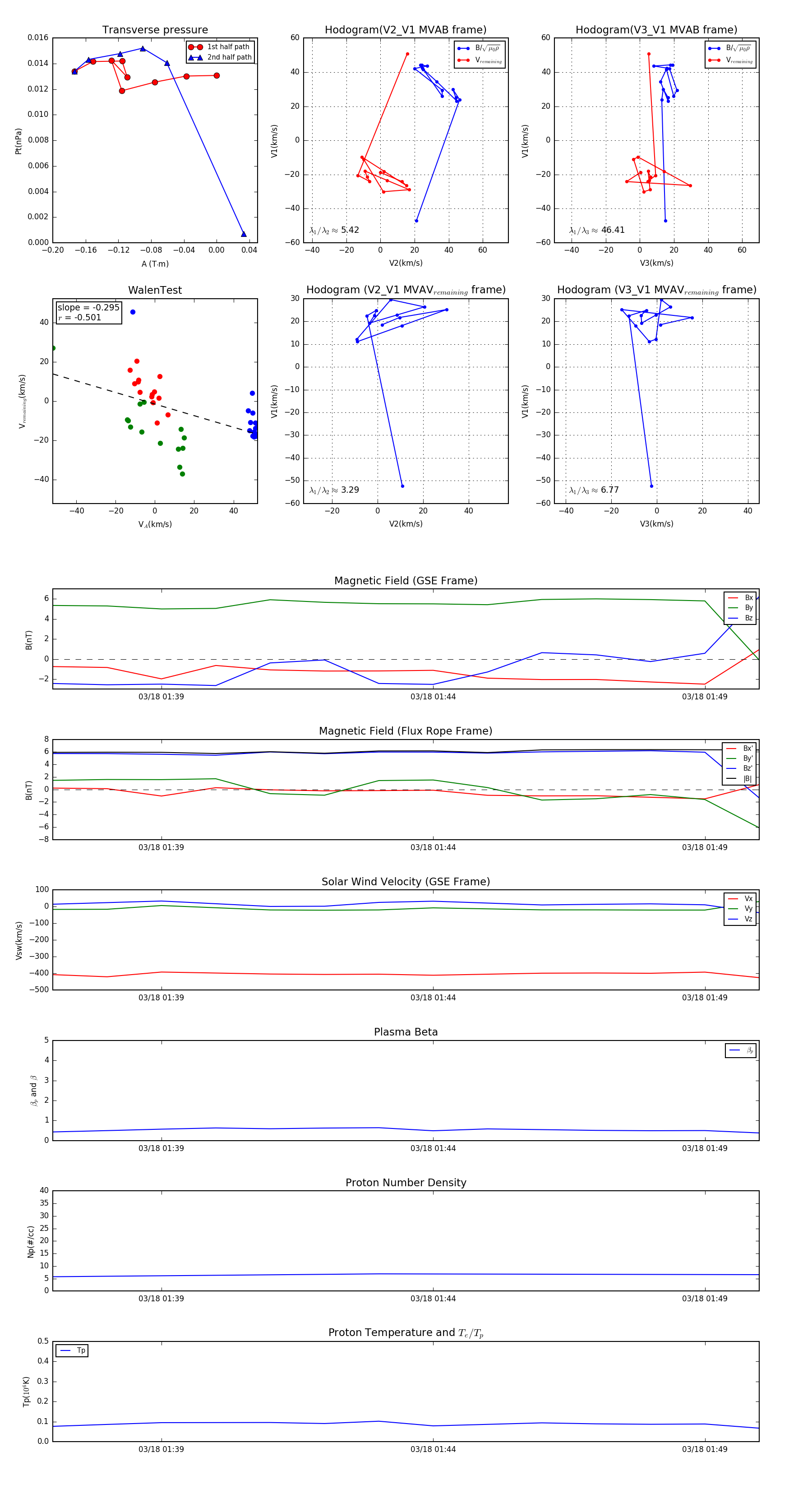The height and width of the screenshot is (1489, 812).
Task: Click '1st half path' legend entry
Action: [x=220, y=47]
